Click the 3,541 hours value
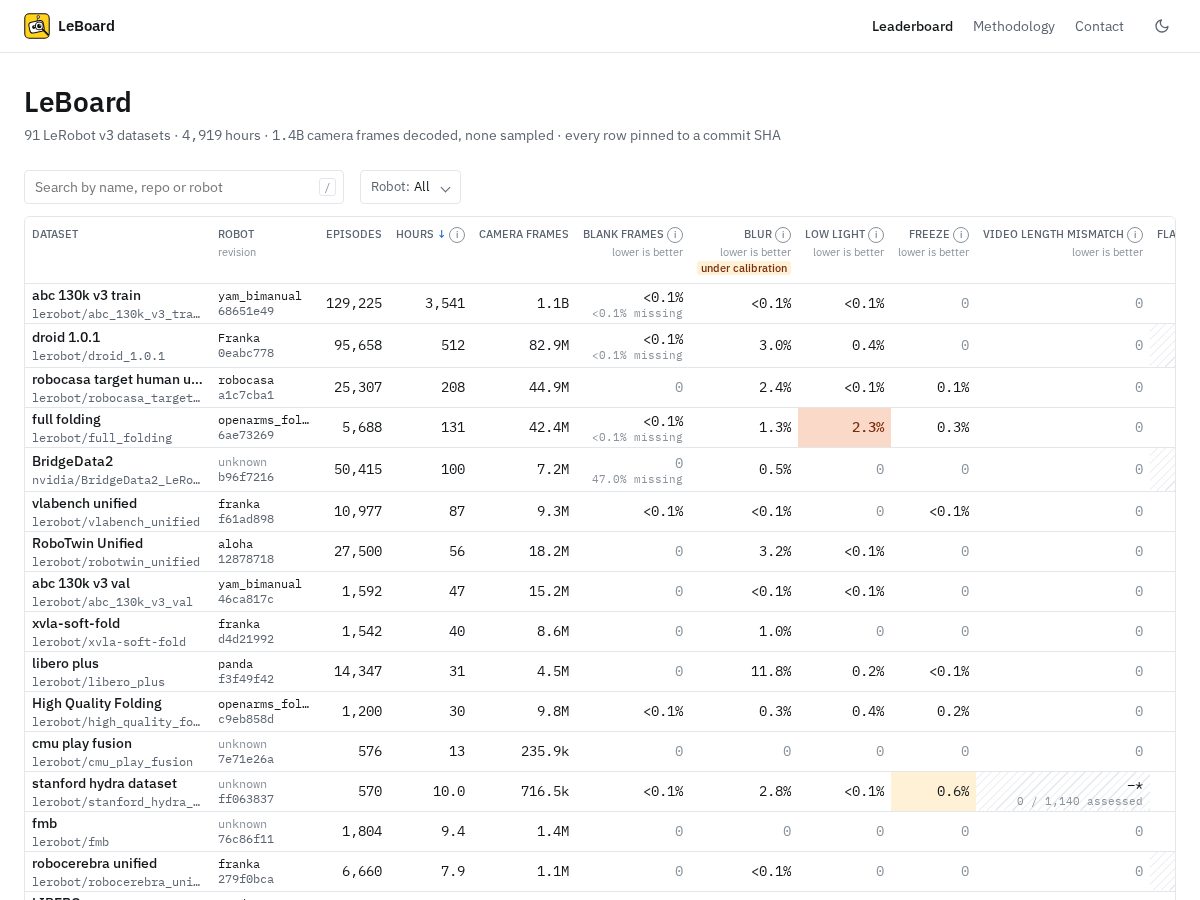This screenshot has height=900, width=1200. click(445, 303)
